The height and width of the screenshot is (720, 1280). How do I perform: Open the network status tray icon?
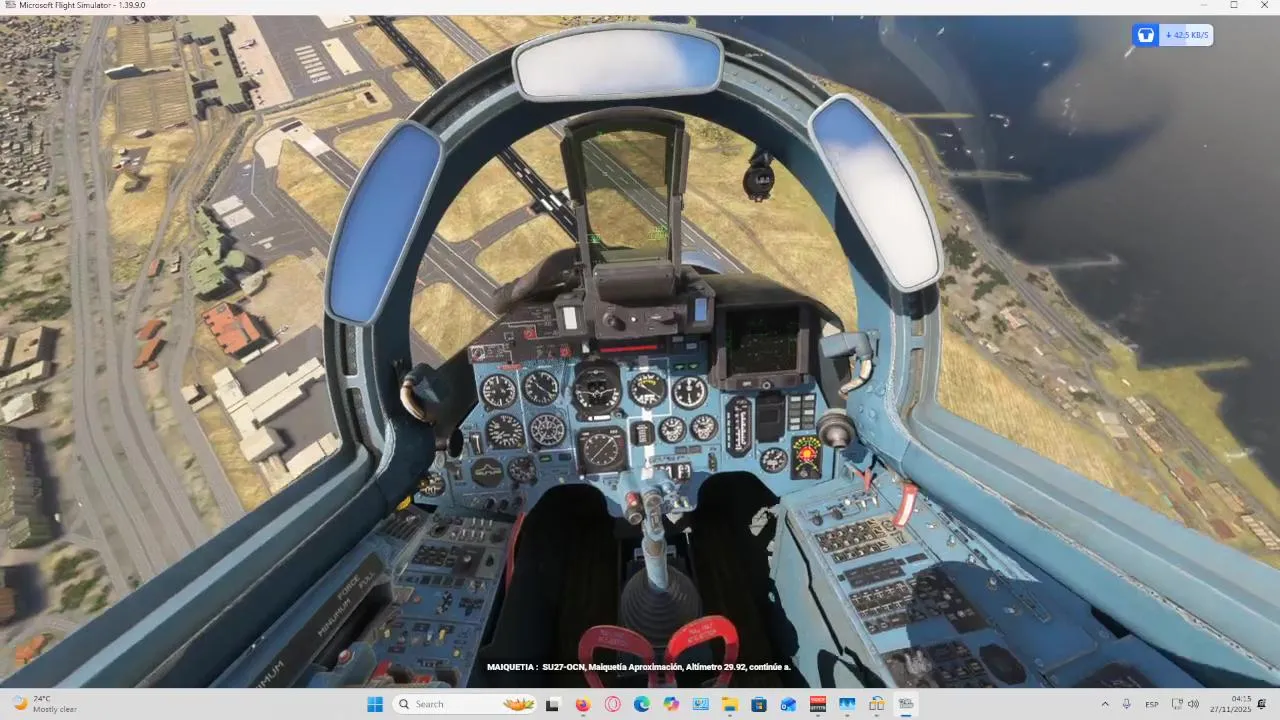[1177, 704]
